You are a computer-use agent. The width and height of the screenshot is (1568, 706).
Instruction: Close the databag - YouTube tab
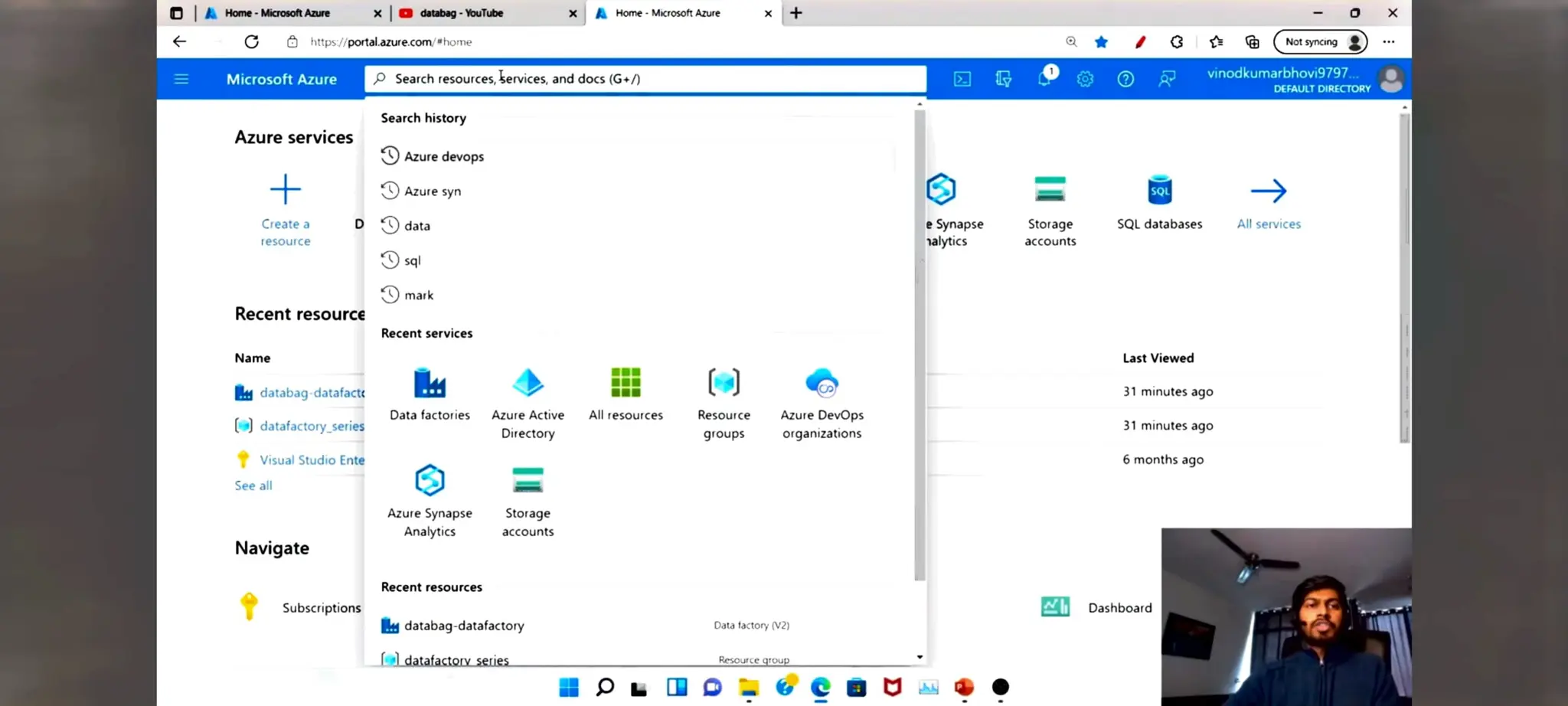coord(573,13)
